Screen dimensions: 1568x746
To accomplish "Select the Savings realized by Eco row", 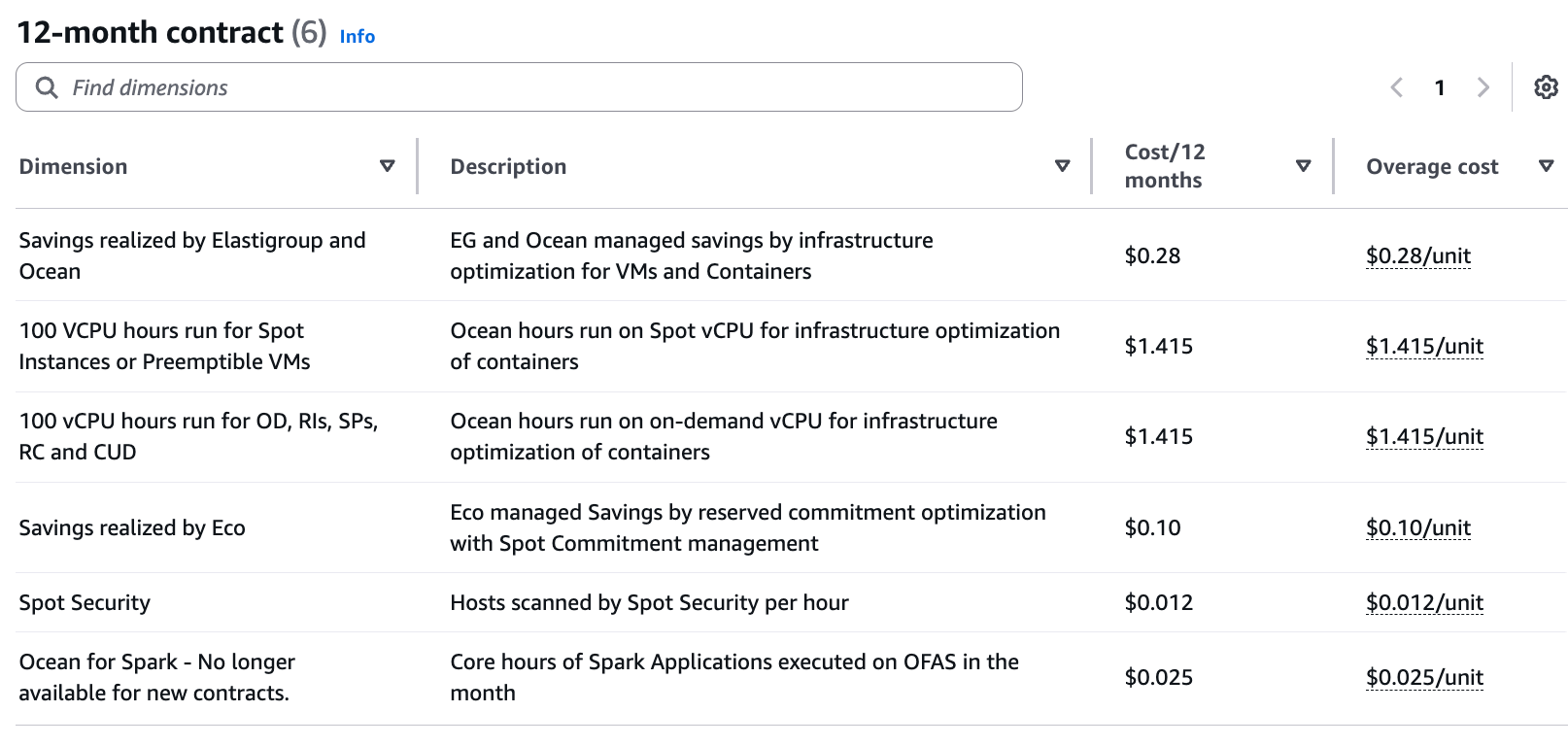I will click(x=132, y=527).
